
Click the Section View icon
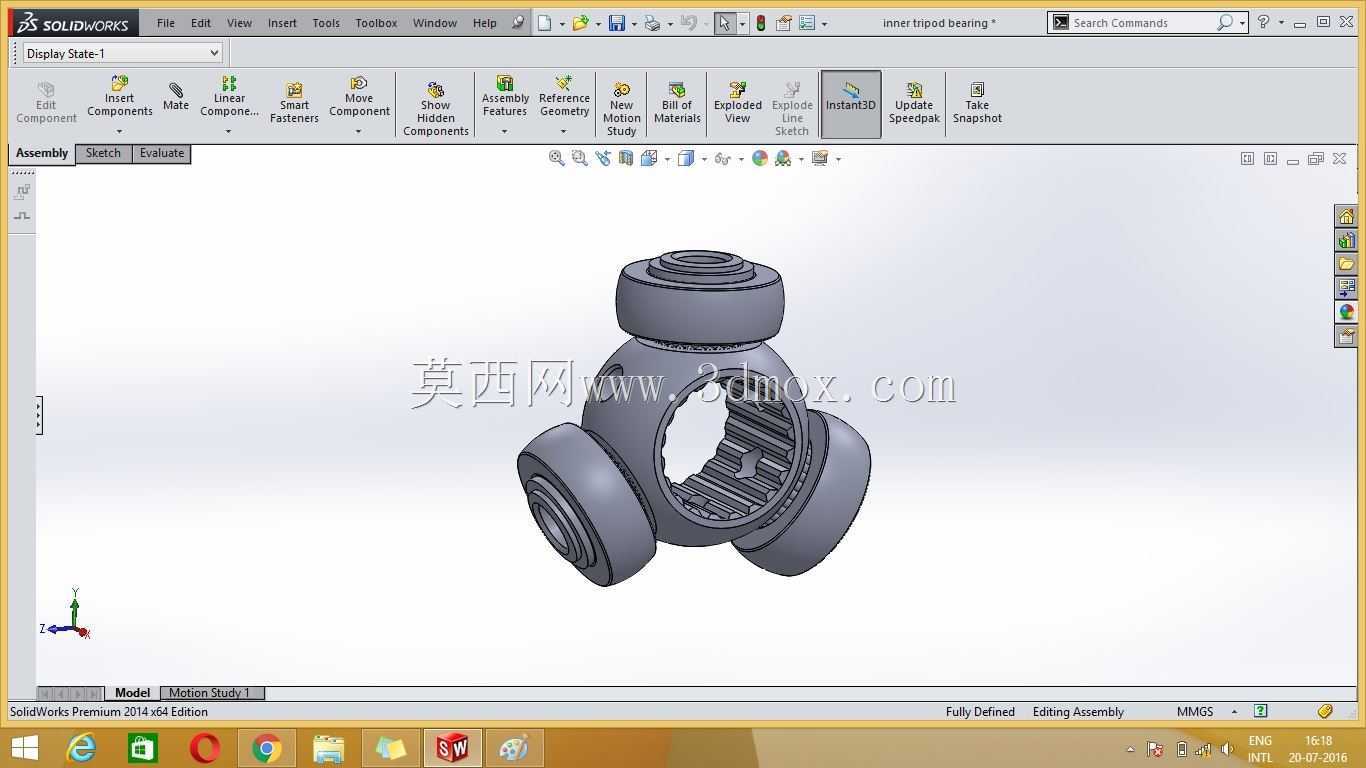tap(626, 158)
